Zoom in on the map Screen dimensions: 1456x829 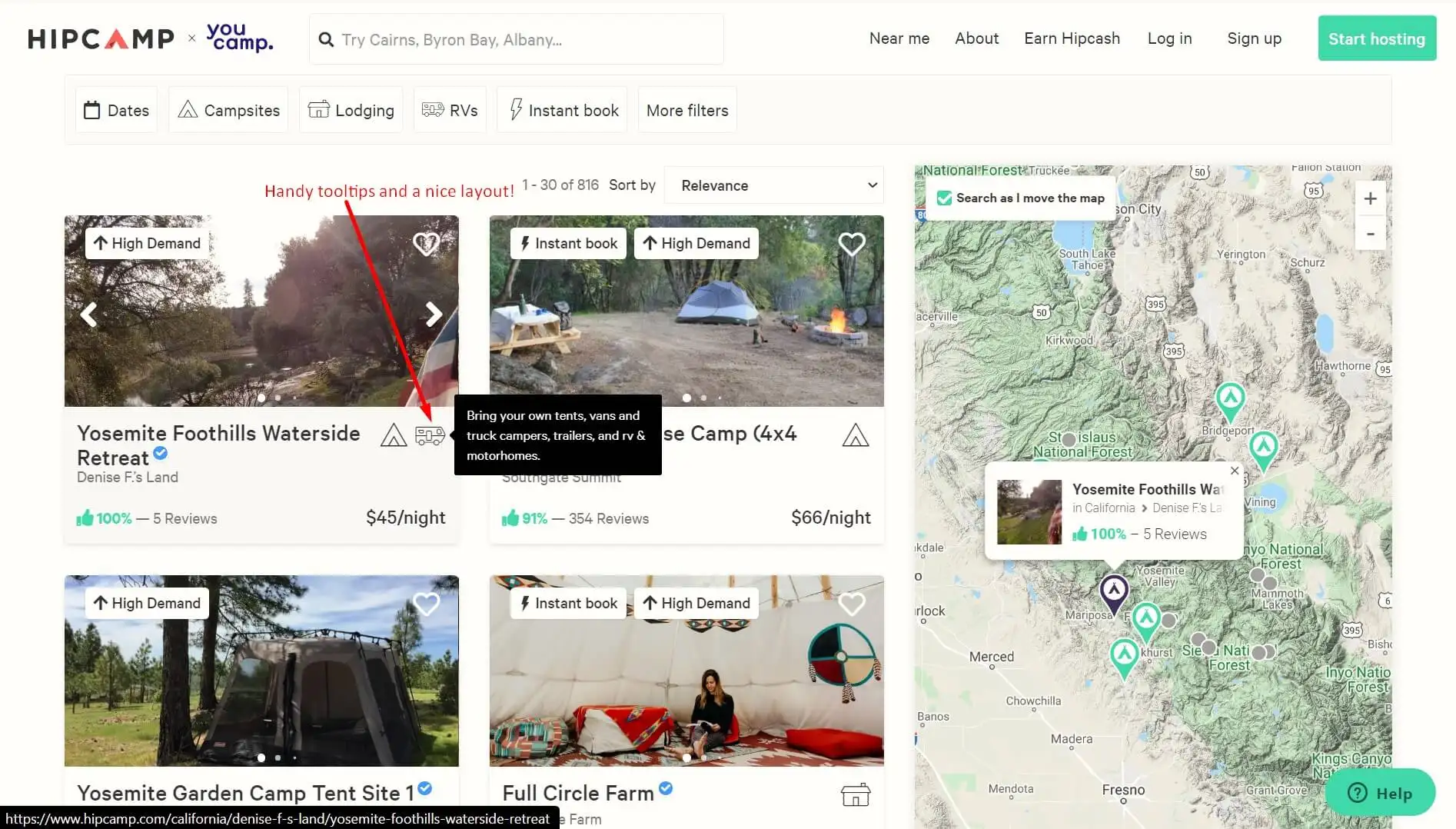pyautogui.click(x=1370, y=199)
